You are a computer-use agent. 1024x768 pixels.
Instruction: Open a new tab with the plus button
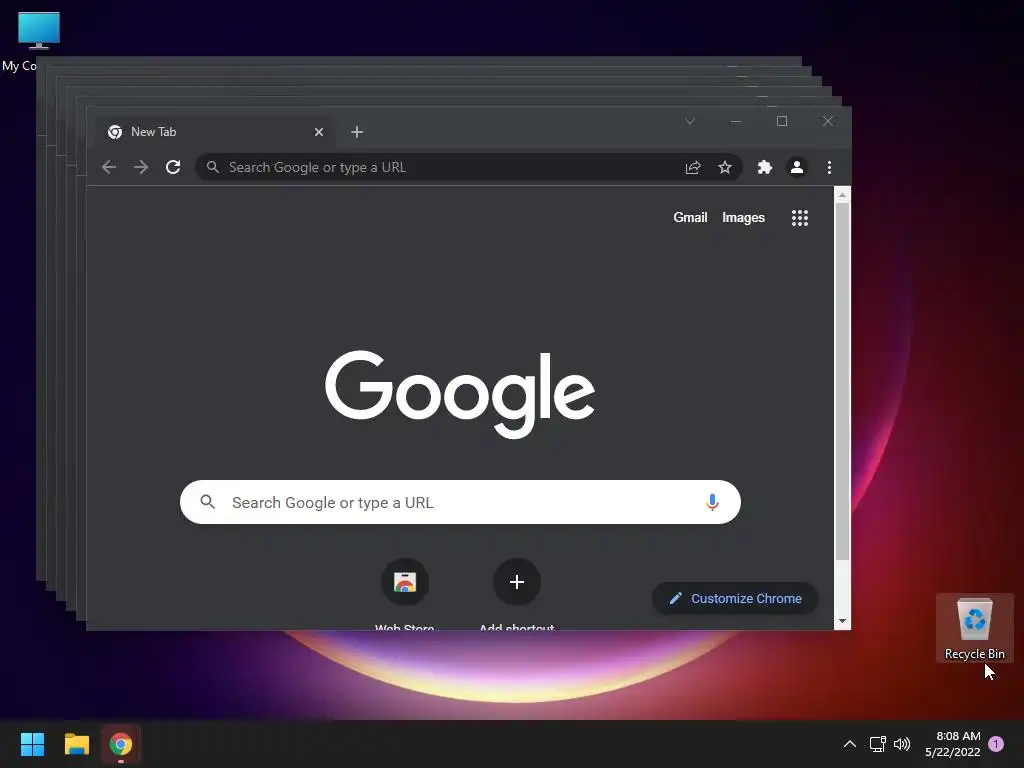tap(357, 132)
